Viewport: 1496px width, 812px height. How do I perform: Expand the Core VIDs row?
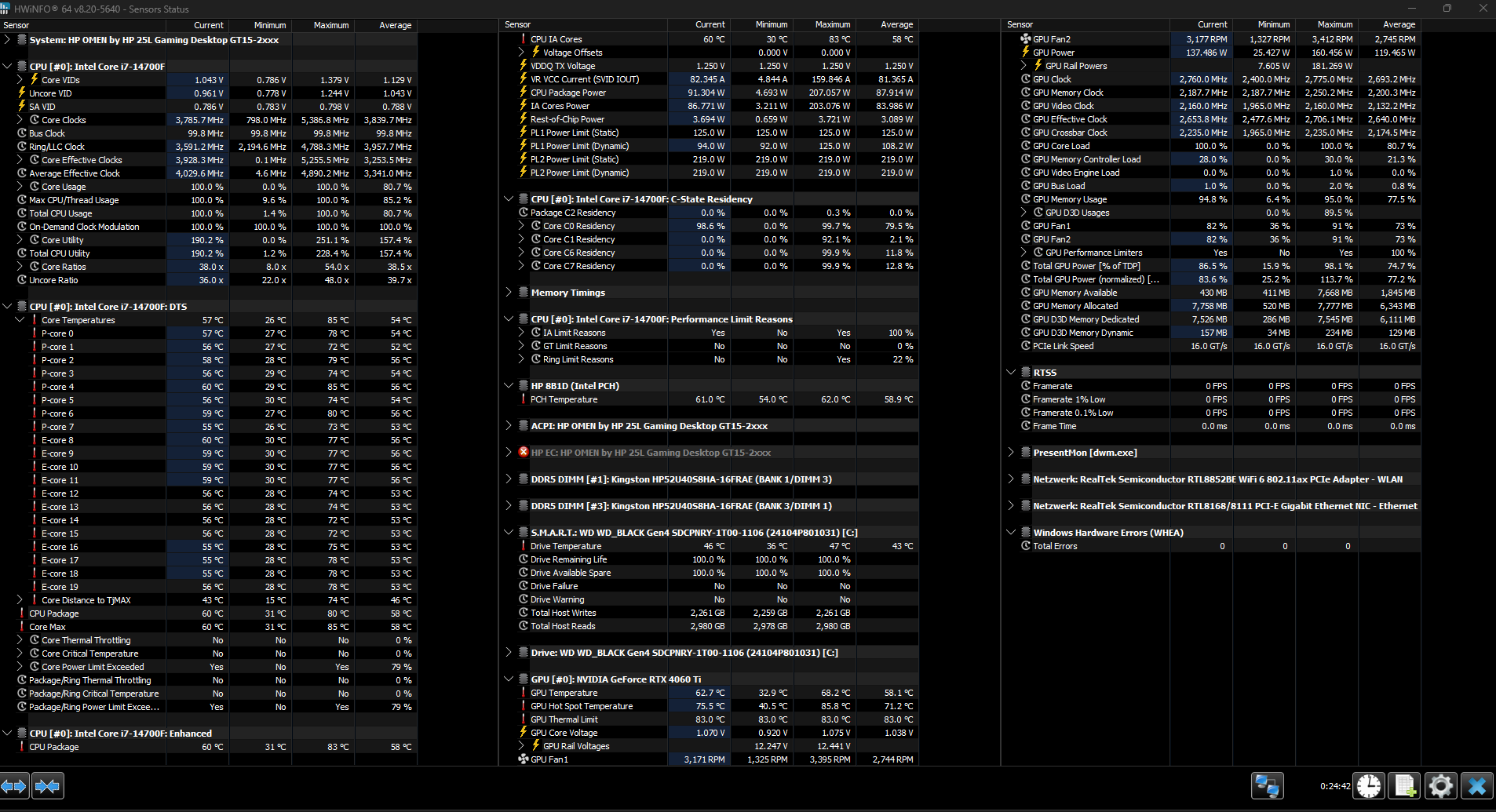pos(20,80)
